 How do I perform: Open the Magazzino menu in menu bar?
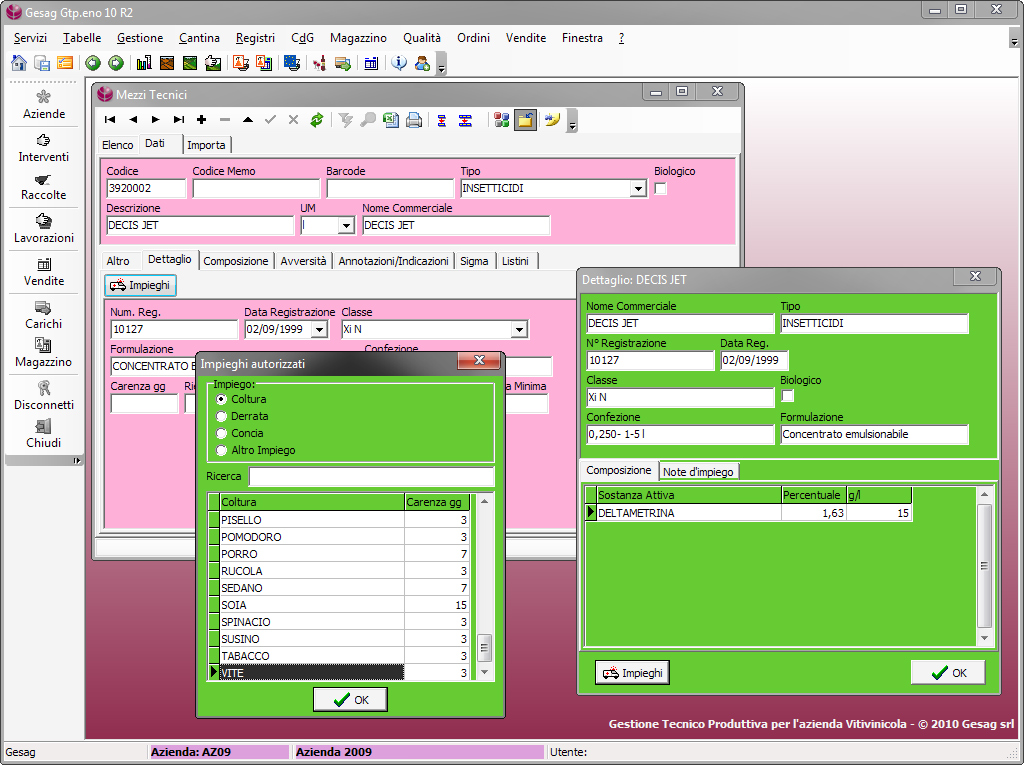358,38
